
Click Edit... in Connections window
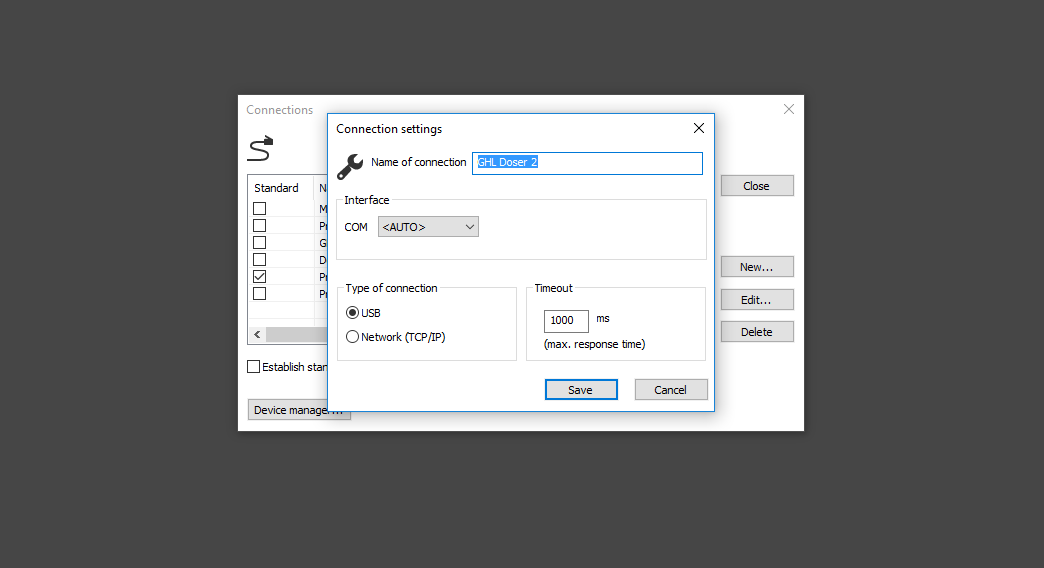757,300
